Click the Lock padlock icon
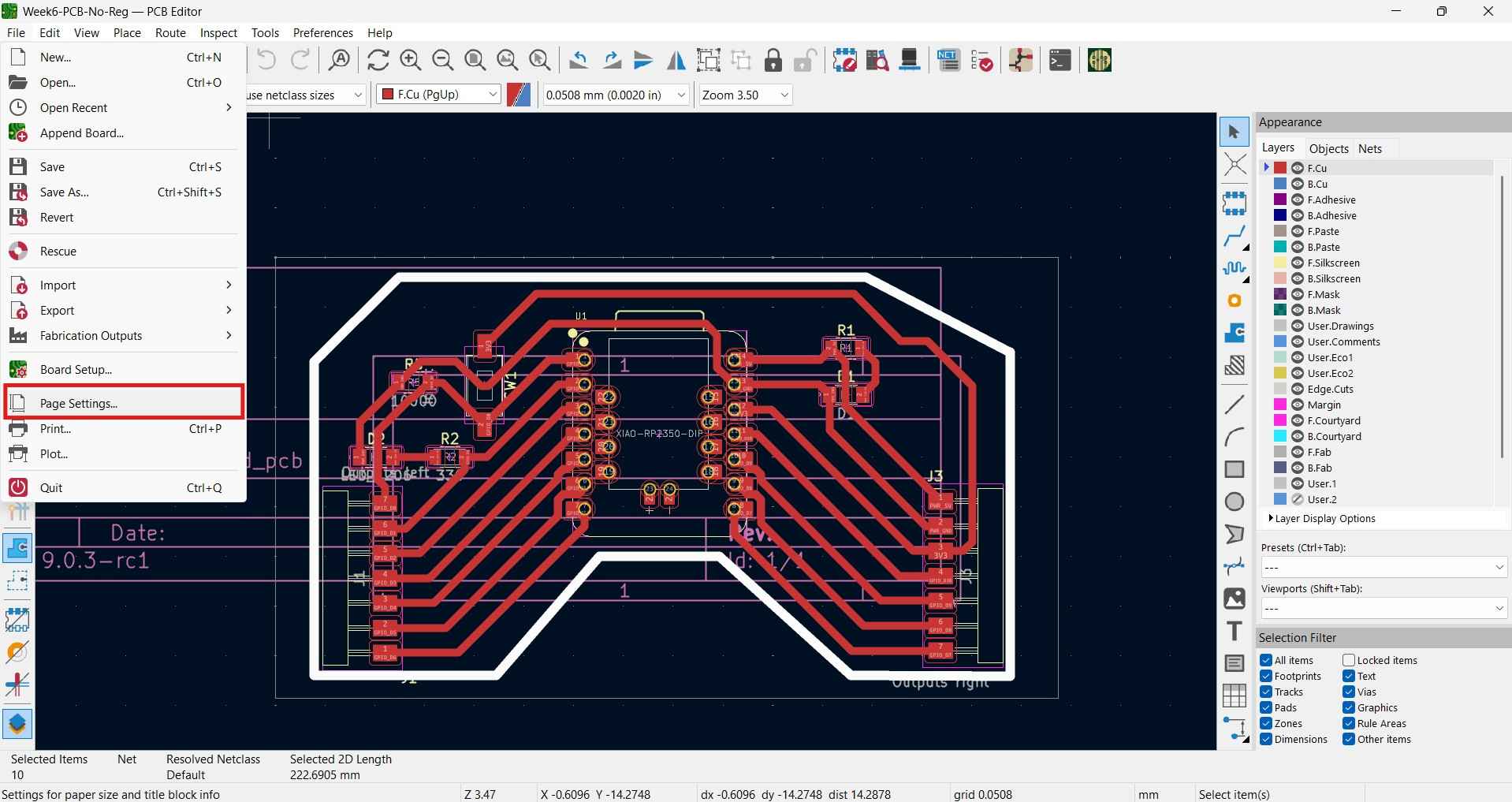Viewport: 1512px width, 802px height. 773,60
